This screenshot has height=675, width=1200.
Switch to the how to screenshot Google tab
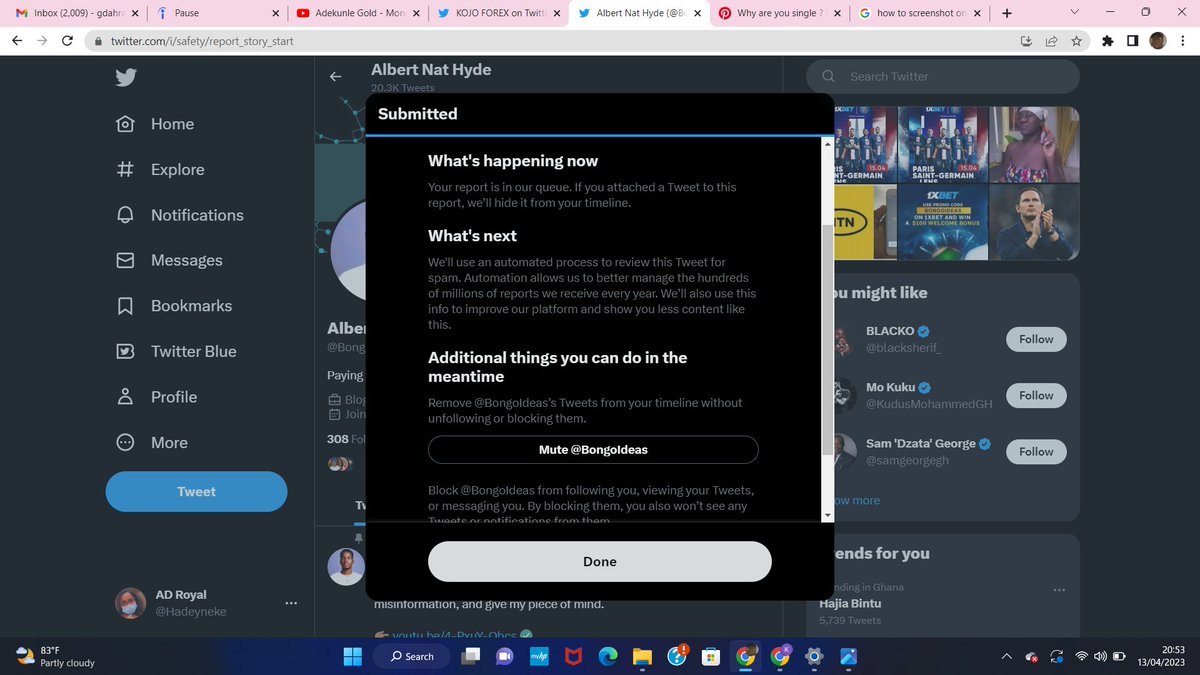pyautogui.click(x=920, y=13)
